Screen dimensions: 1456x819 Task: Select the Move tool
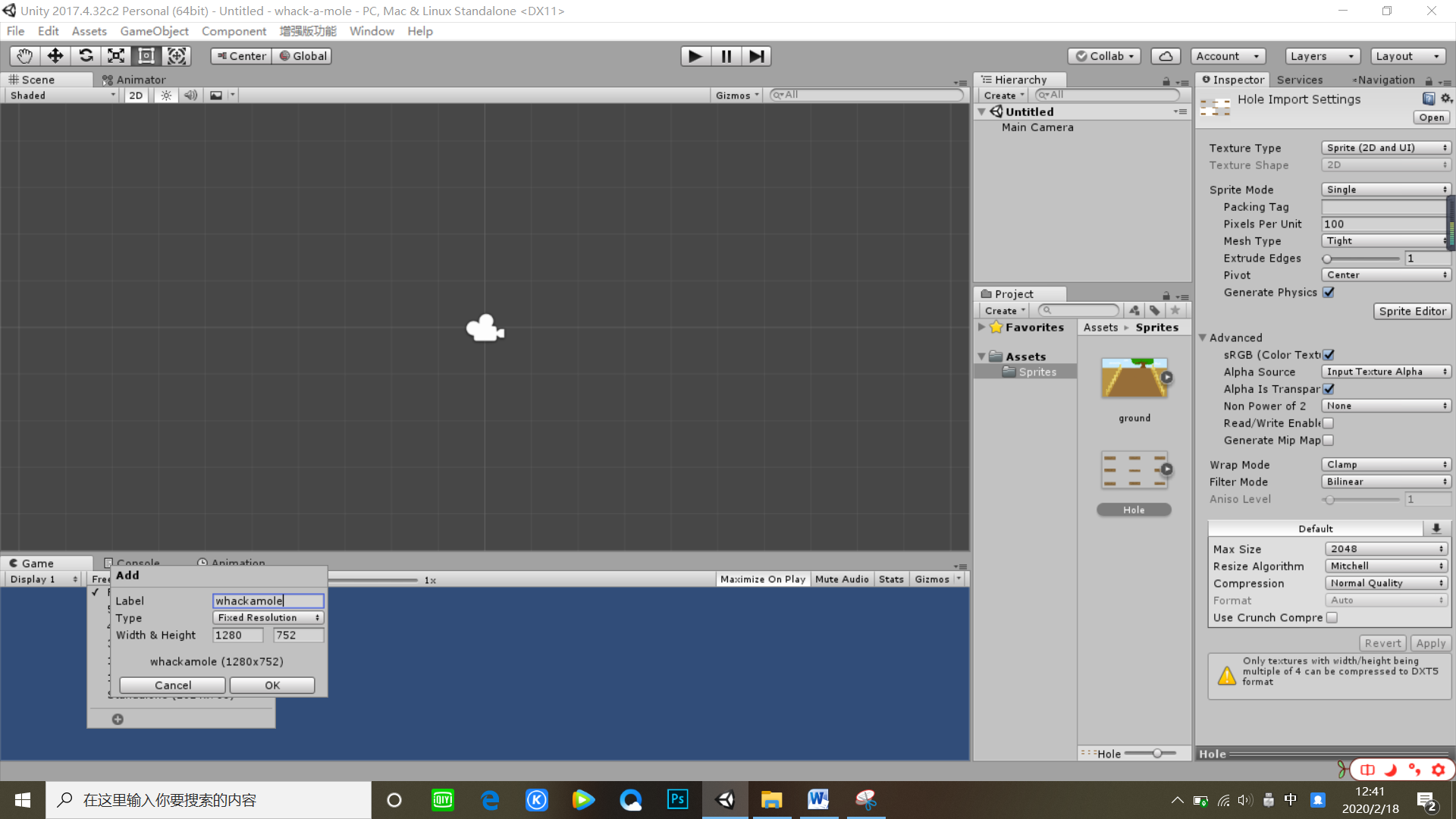pos(55,56)
